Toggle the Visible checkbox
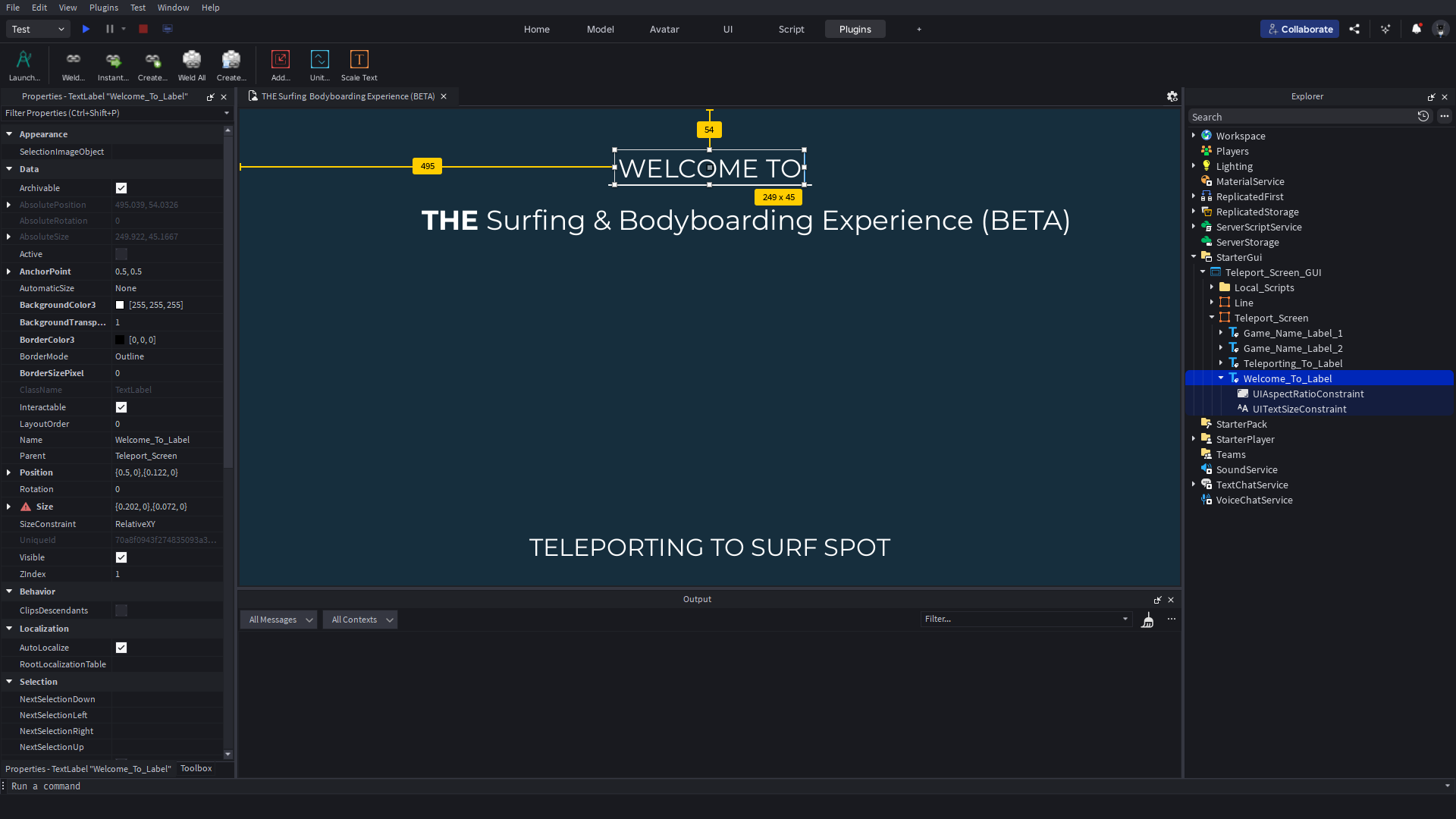Screen dimensions: 1456x819 click(121, 557)
